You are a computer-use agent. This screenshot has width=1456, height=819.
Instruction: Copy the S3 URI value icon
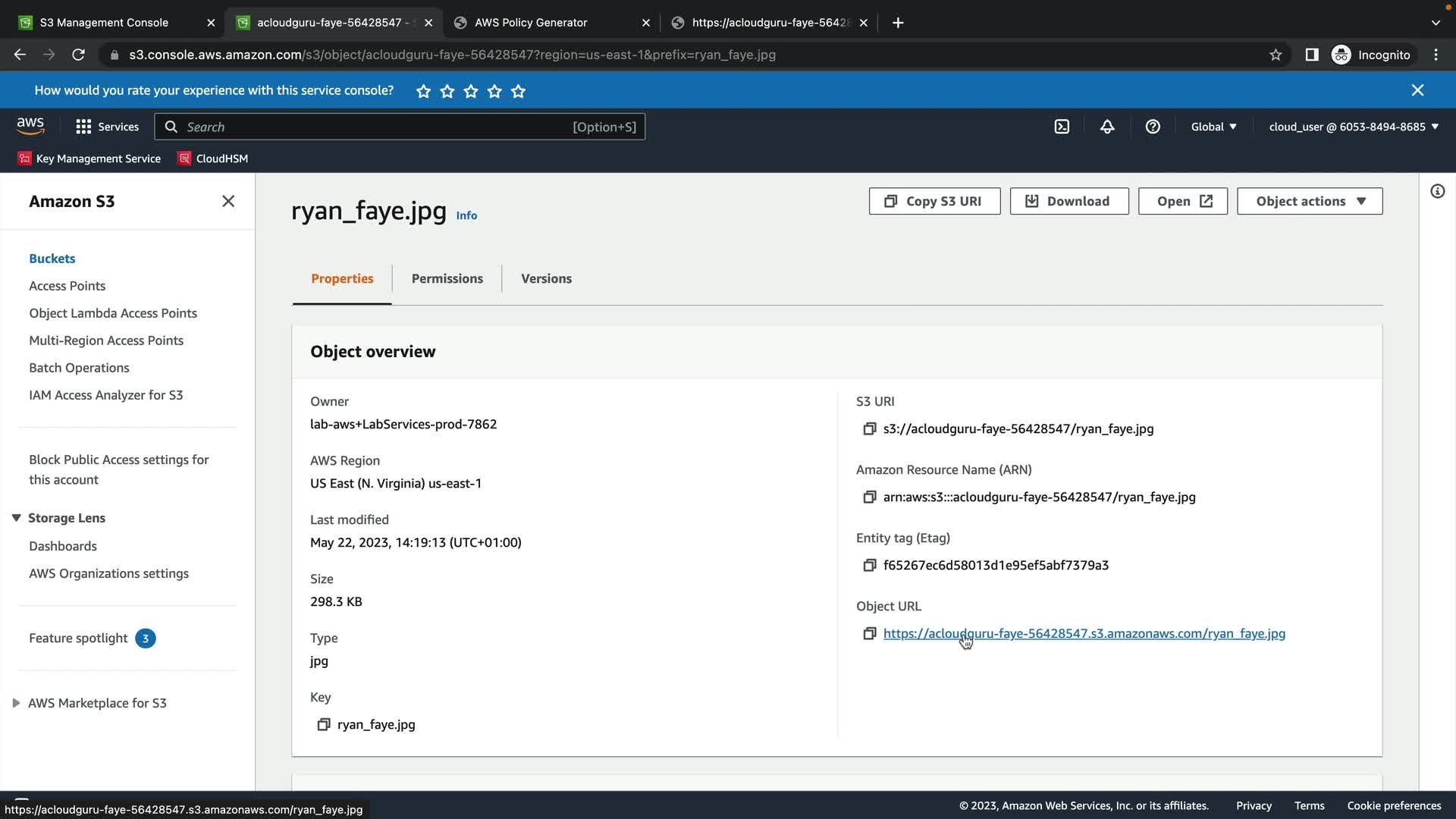(x=869, y=429)
